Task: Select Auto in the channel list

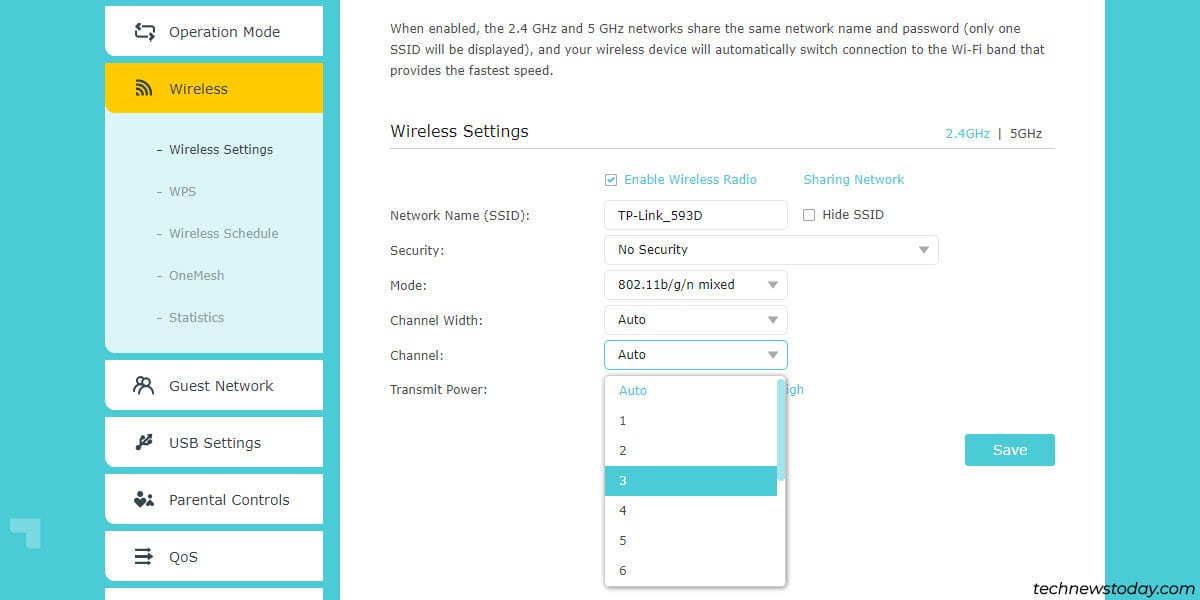Action: [x=691, y=391]
